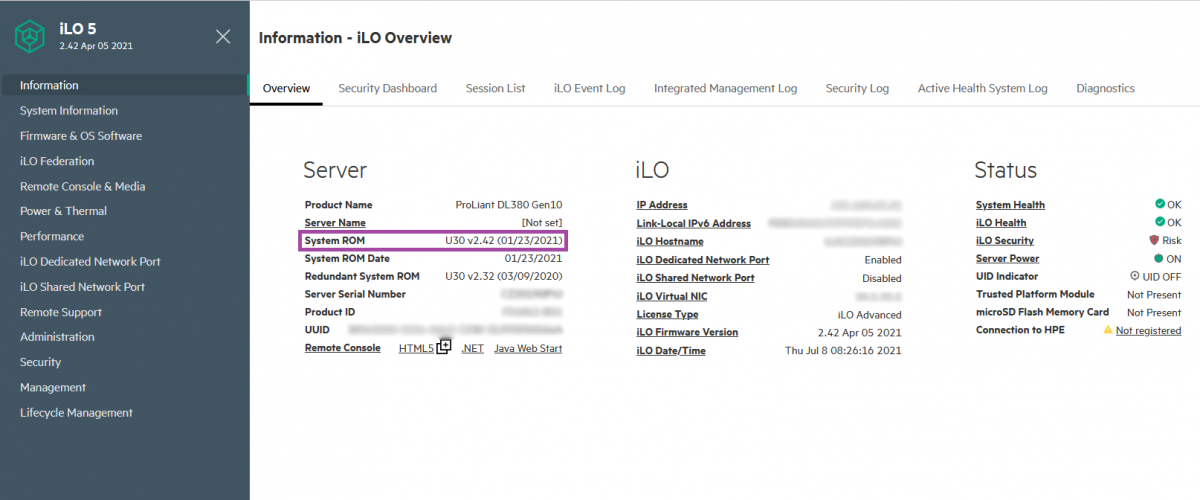Click the HTML5 console new-window icon
The height and width of the screenshot is (500, 1200).
click(x=444, y=346)
